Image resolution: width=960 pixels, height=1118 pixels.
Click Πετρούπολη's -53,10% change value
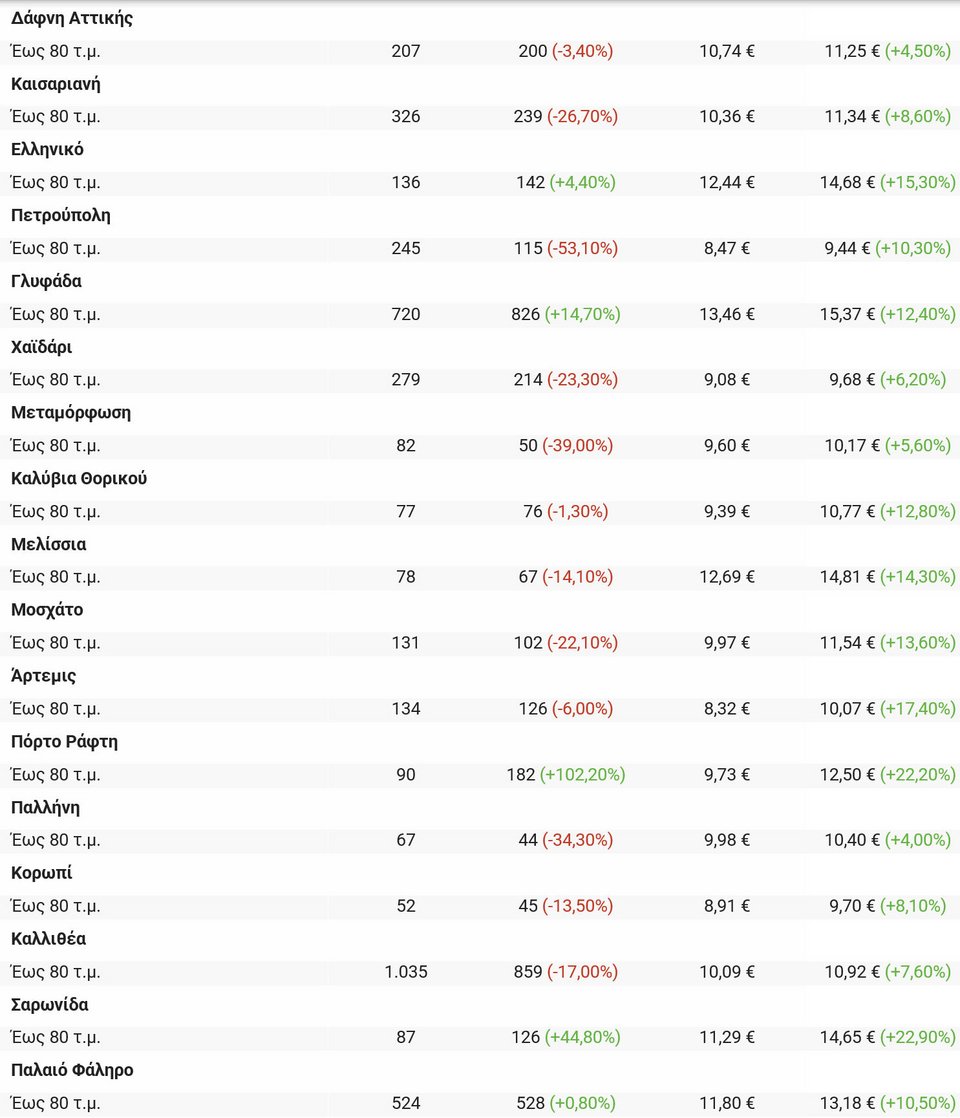(582, 248)
